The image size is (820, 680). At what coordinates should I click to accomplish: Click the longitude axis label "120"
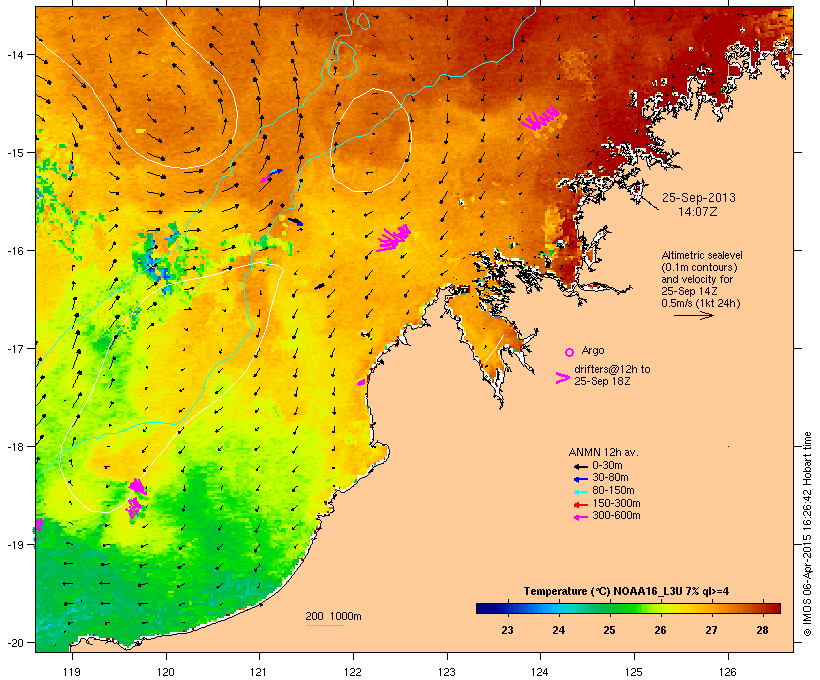166,672
